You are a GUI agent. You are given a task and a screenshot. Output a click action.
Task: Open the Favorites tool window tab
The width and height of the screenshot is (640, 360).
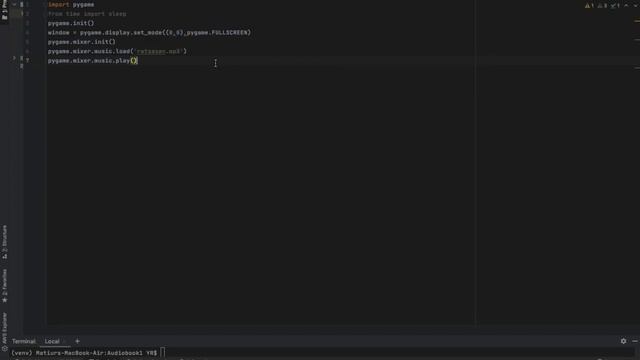pyautogui.click(x=4, y=286)
